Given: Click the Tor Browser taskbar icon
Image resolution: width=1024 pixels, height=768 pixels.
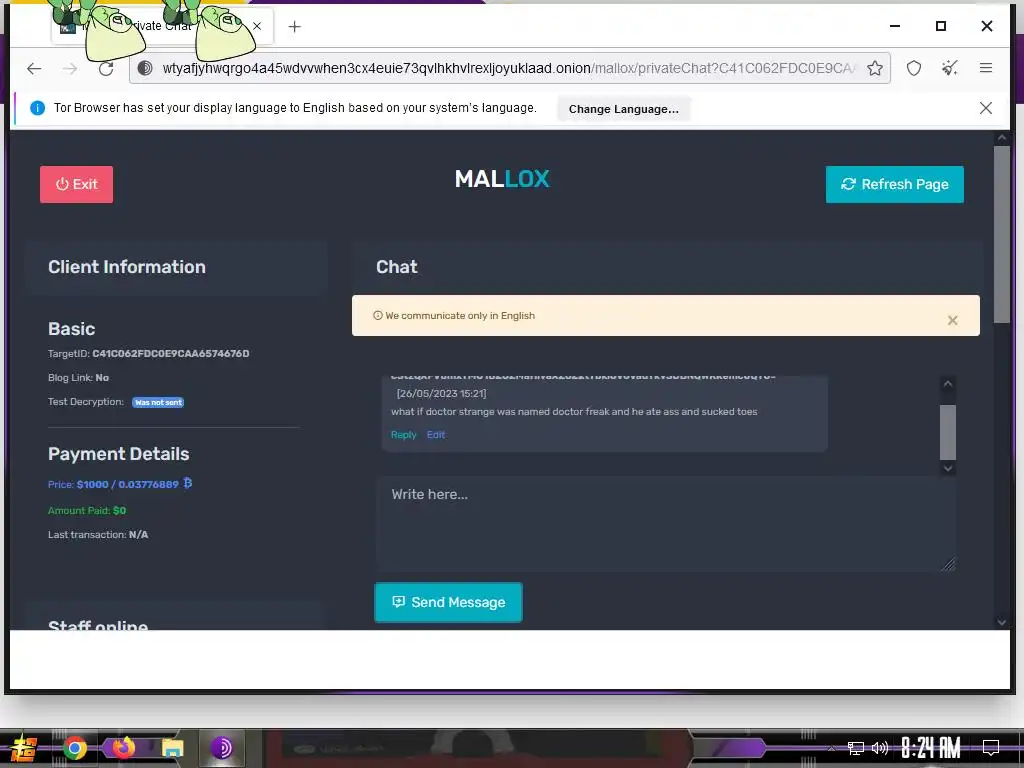Looking at the screenshot, I should click(x=222, y=748).
